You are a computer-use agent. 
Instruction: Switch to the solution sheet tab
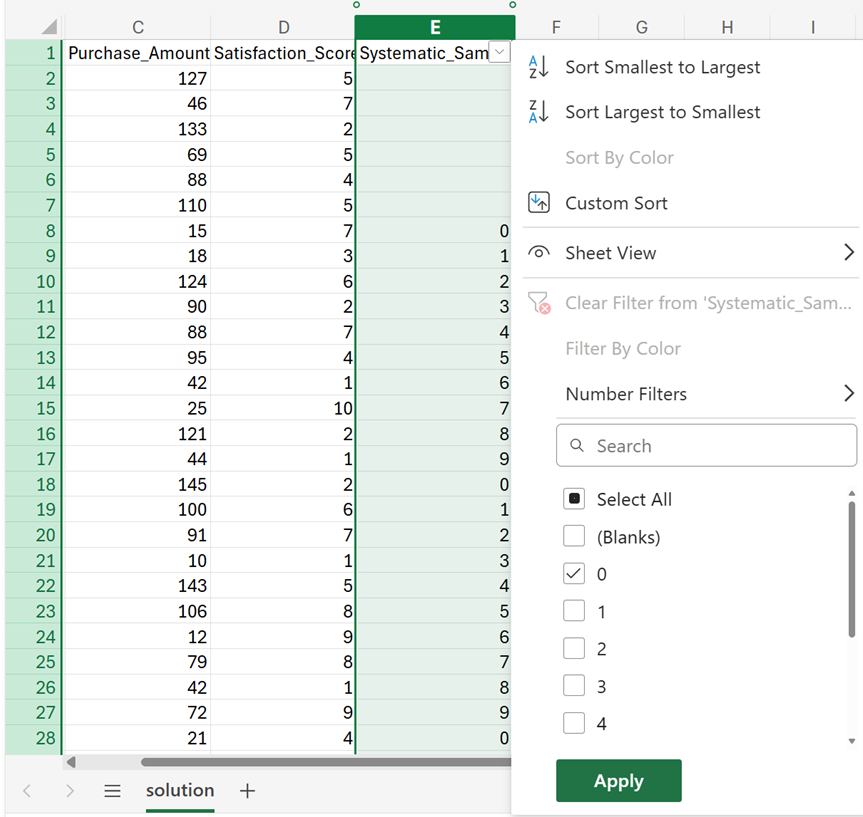tap(180, 791)
